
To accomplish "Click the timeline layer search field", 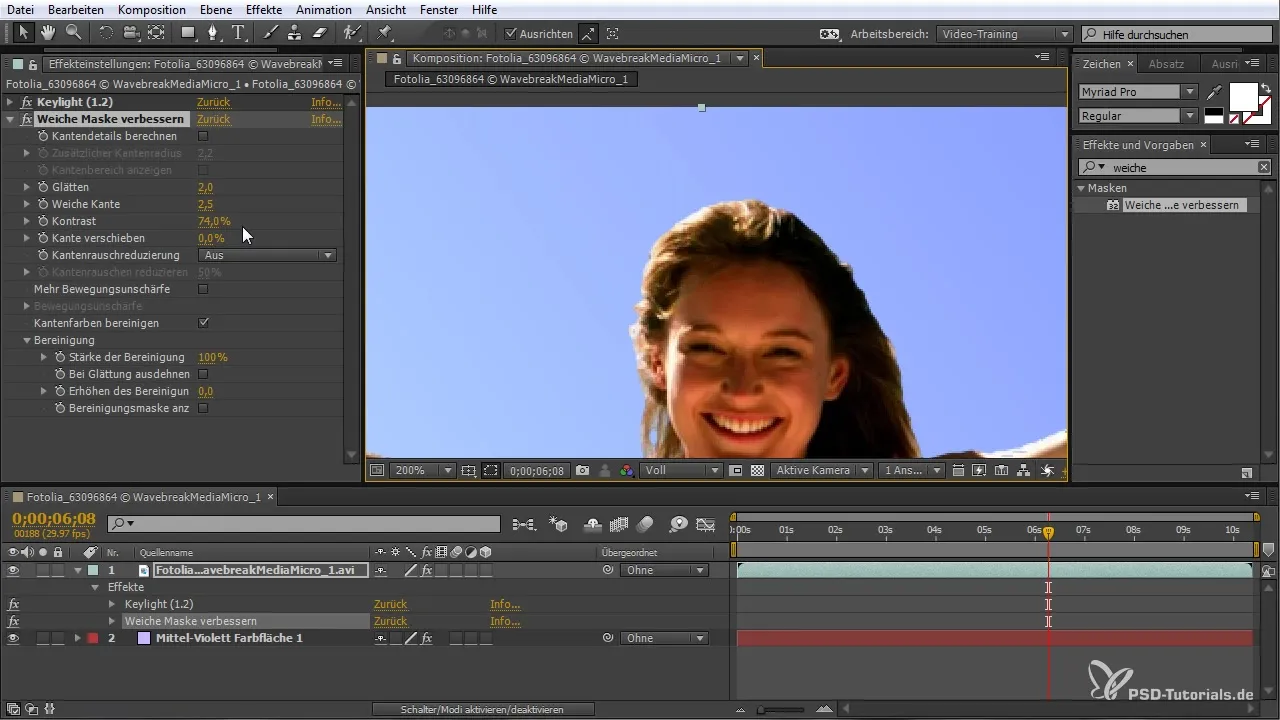I will (303, 523).
